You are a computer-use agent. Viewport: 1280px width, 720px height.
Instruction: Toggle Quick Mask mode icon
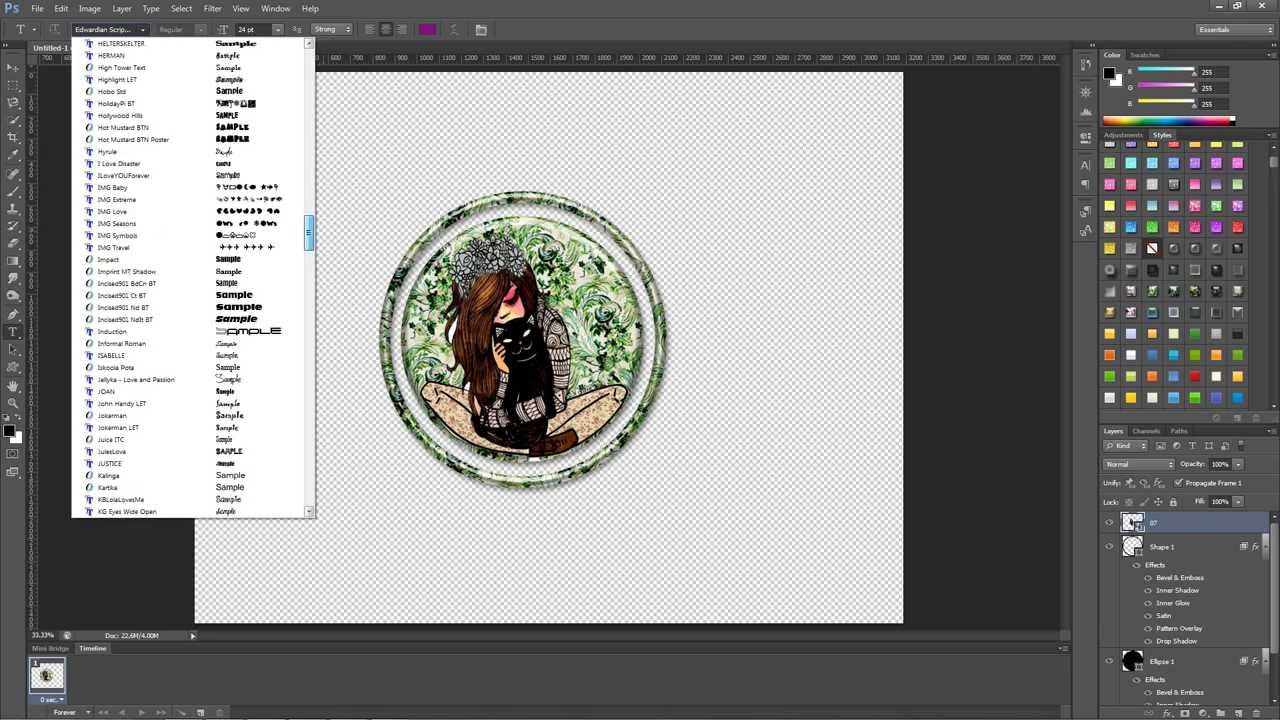(13, 454)
